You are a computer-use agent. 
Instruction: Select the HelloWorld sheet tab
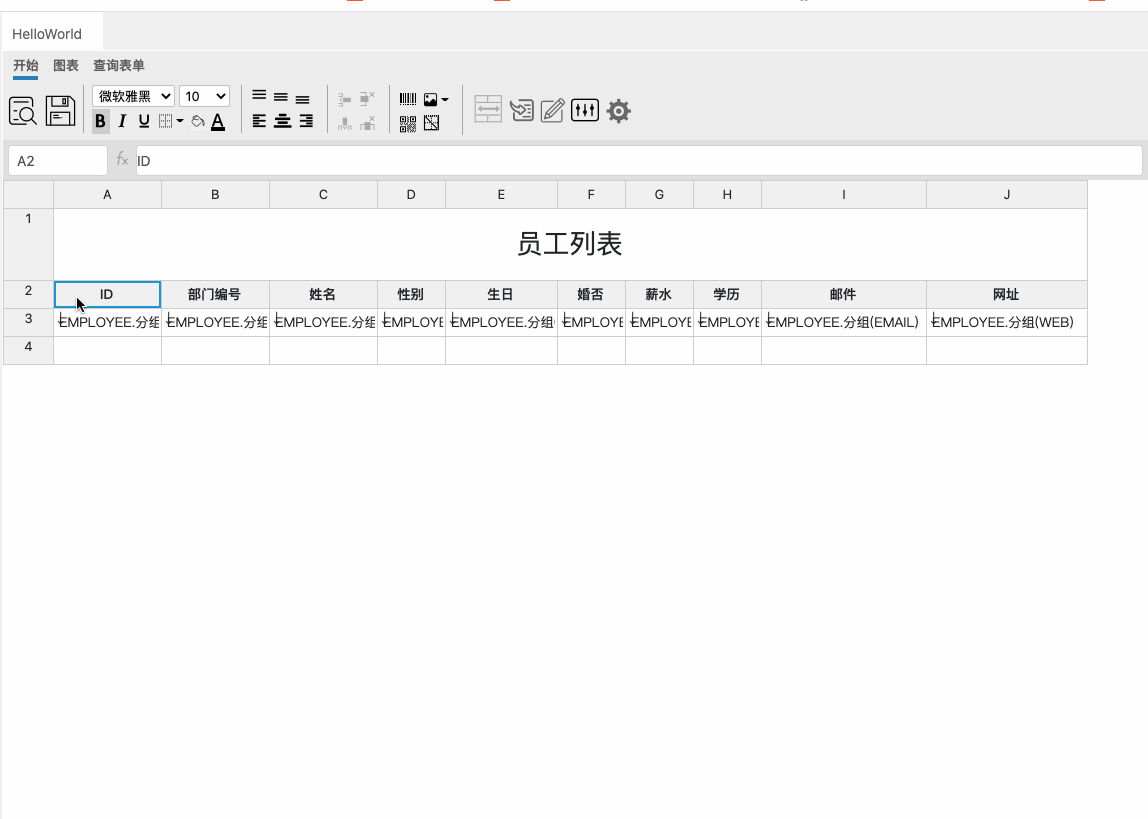46,33
